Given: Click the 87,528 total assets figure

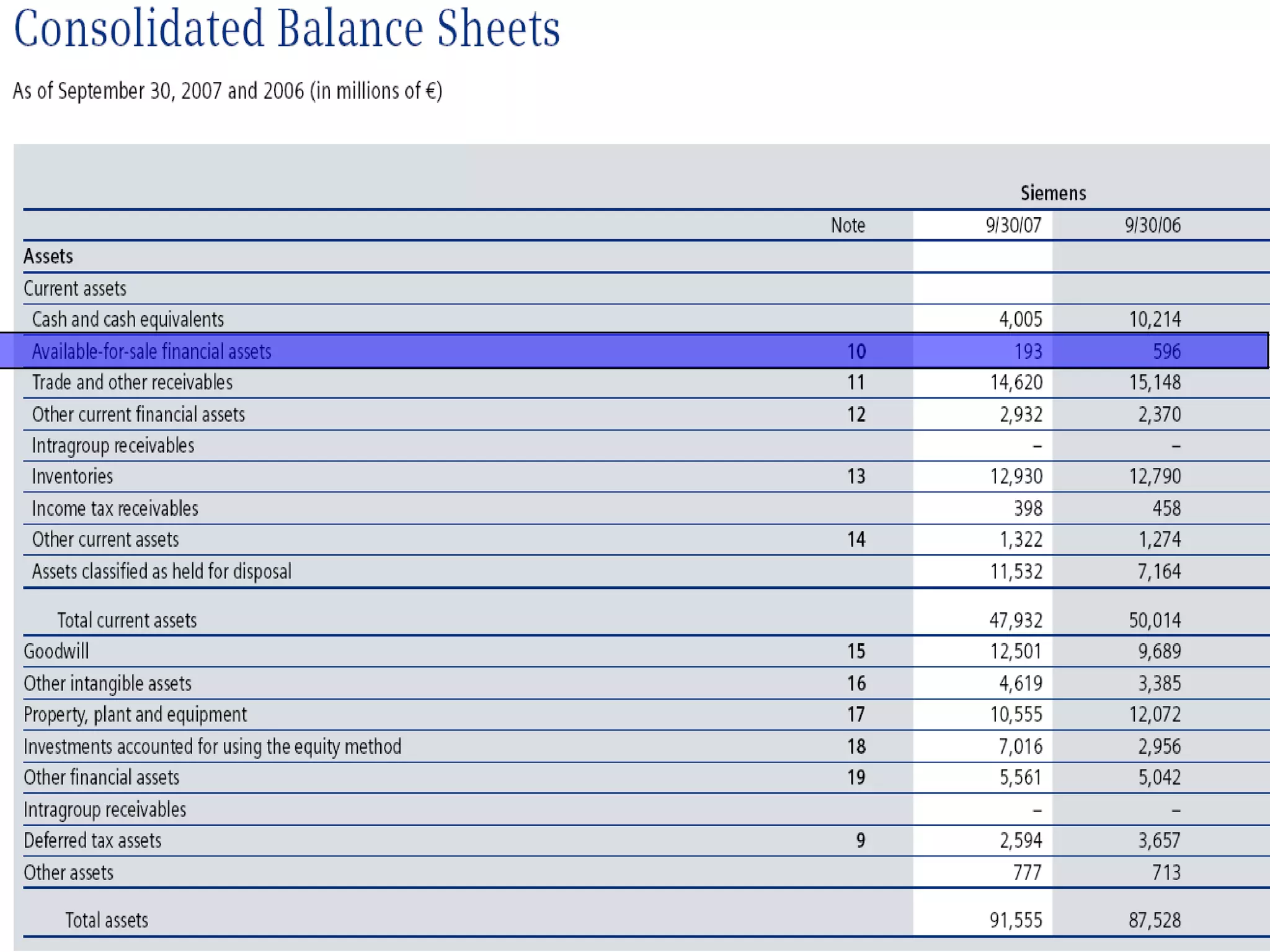Looking at the screenshot, I should [1154, 920].
